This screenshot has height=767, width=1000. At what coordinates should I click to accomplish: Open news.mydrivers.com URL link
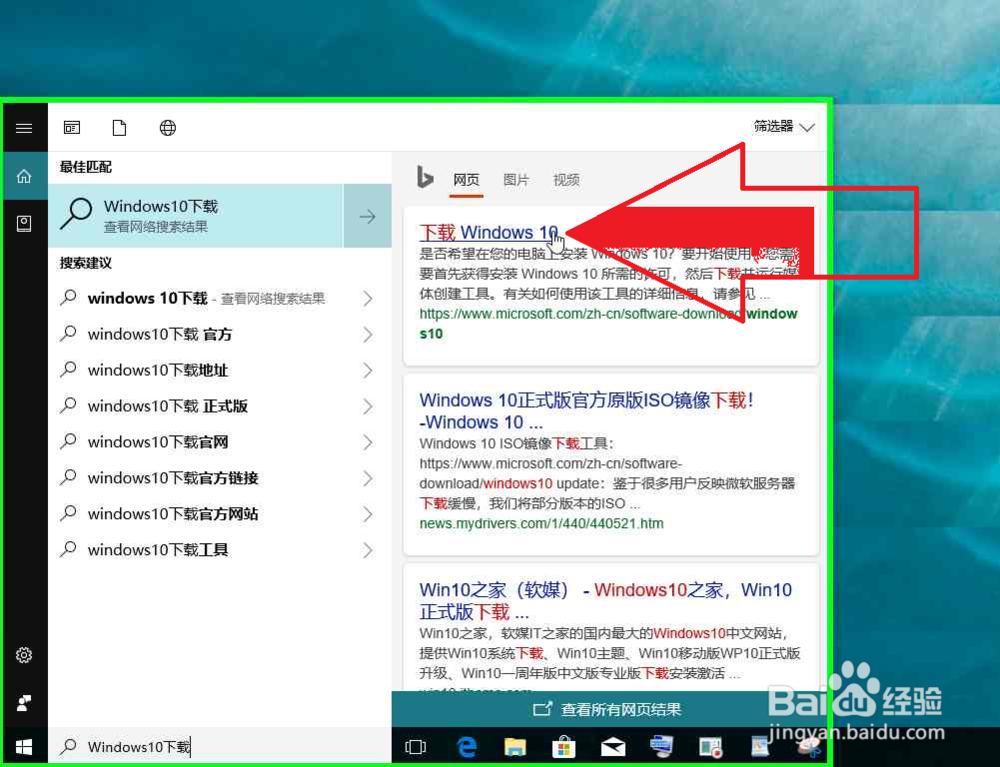pos(541,523)
